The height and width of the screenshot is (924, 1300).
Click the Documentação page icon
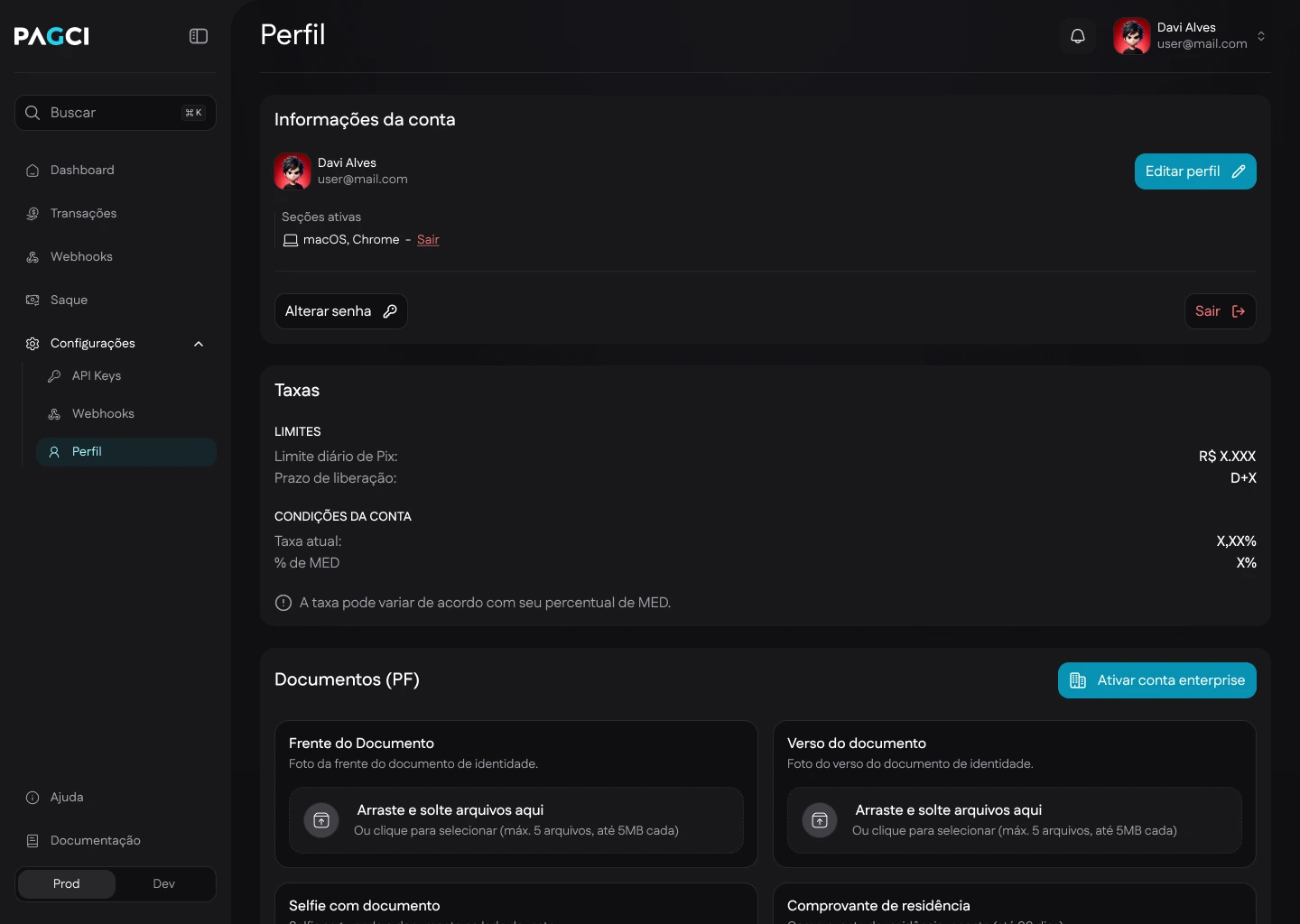point(32,841)
